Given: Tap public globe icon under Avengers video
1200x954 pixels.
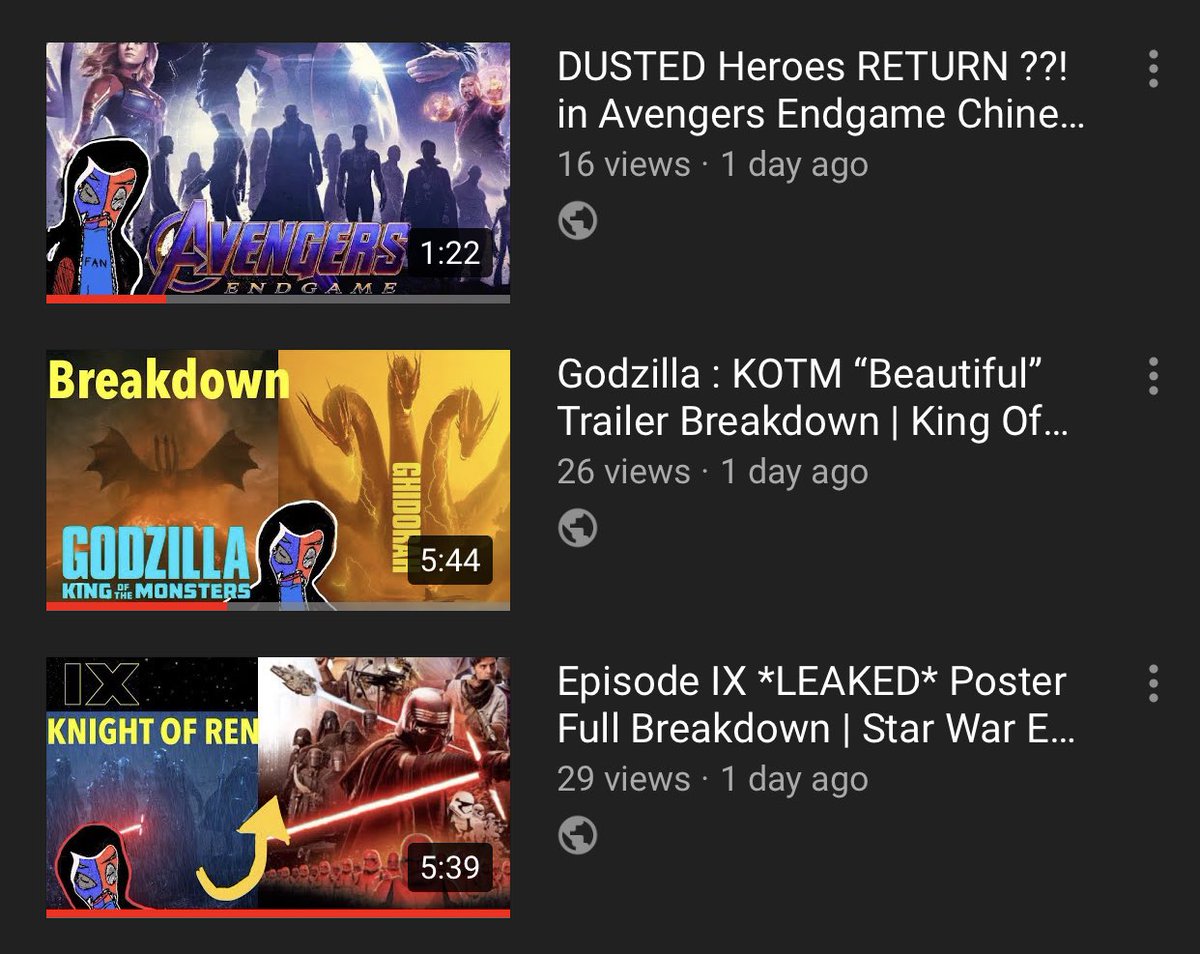Looking at the screenshot, I should (x=577, y=221).
